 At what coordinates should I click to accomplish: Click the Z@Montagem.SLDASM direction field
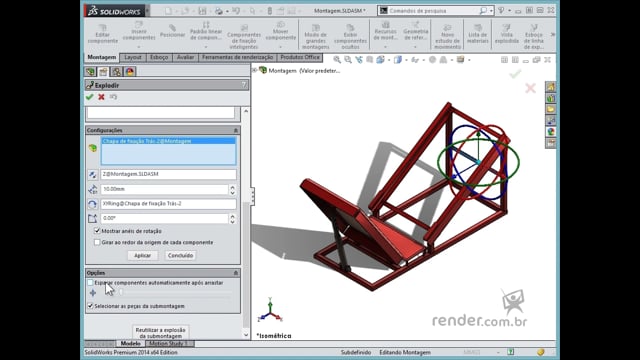(x=168, y=174)
